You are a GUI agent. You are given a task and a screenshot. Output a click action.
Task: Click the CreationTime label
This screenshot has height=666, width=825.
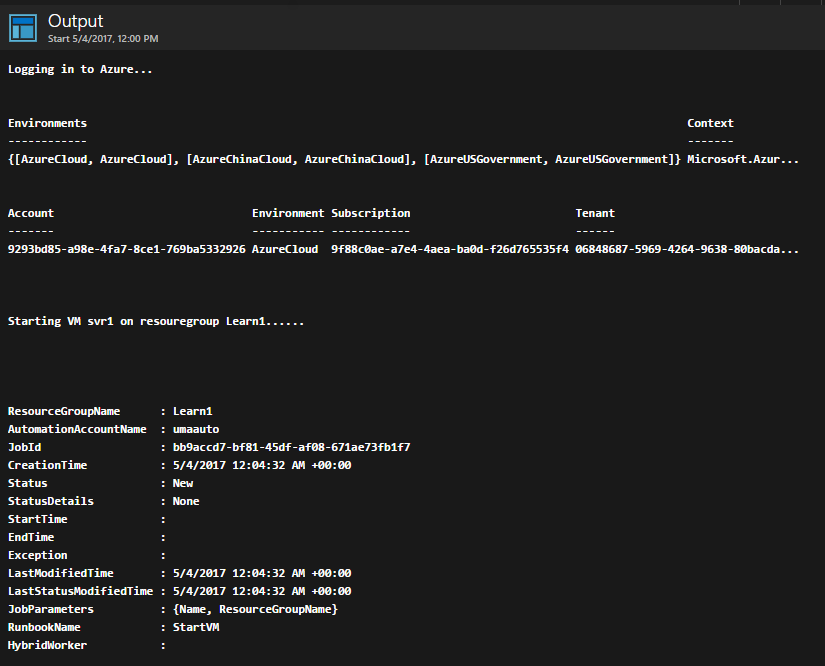(47, 465)
